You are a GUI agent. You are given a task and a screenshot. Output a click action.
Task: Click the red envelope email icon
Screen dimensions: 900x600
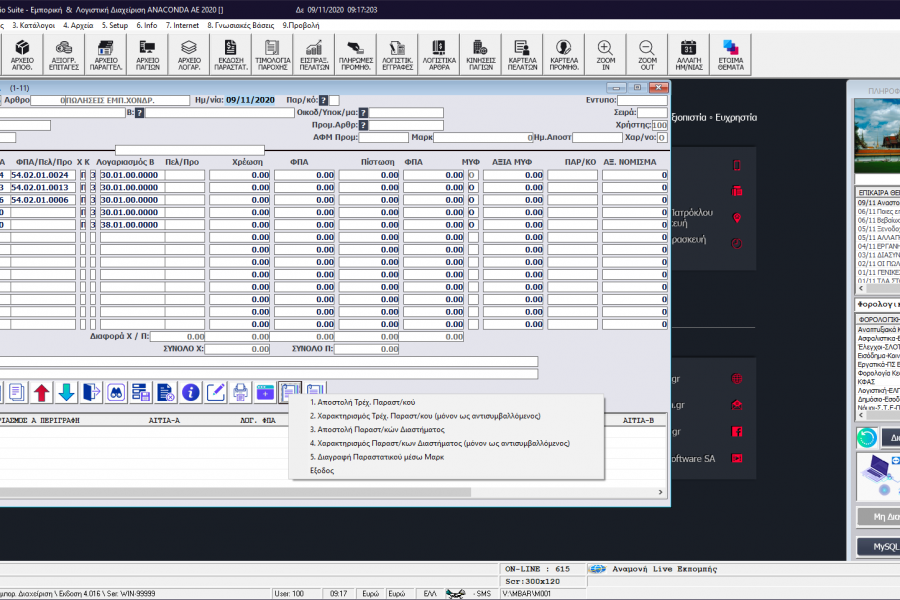[737, 405]
